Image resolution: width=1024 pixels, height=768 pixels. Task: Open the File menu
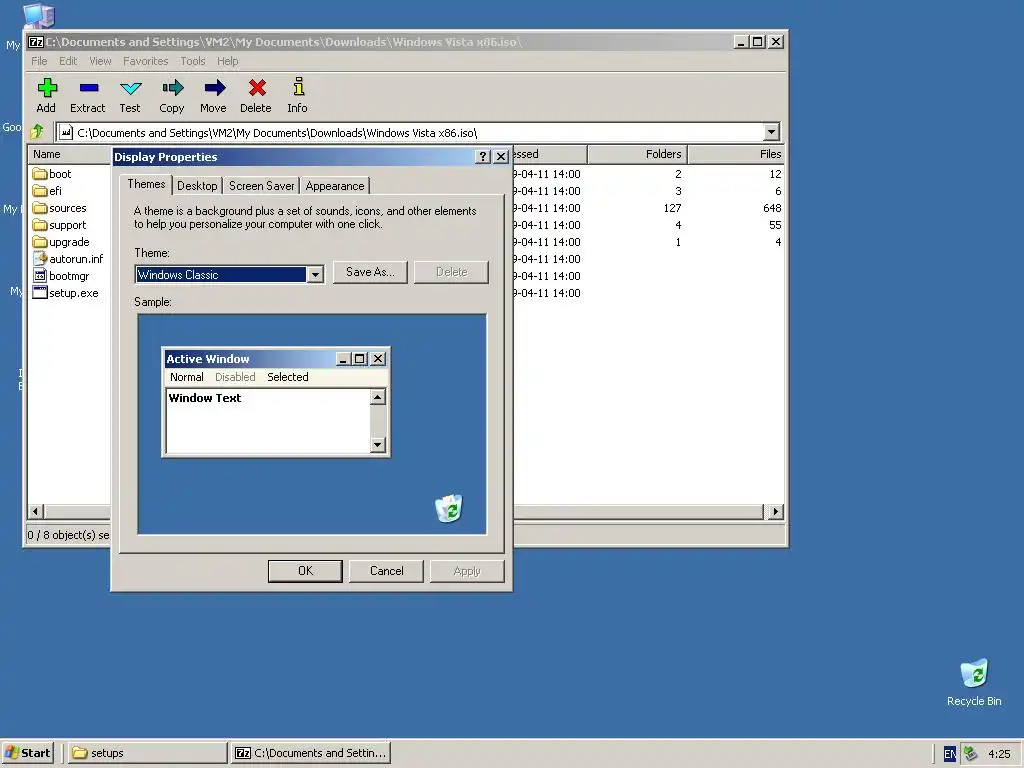coord(39,61)
